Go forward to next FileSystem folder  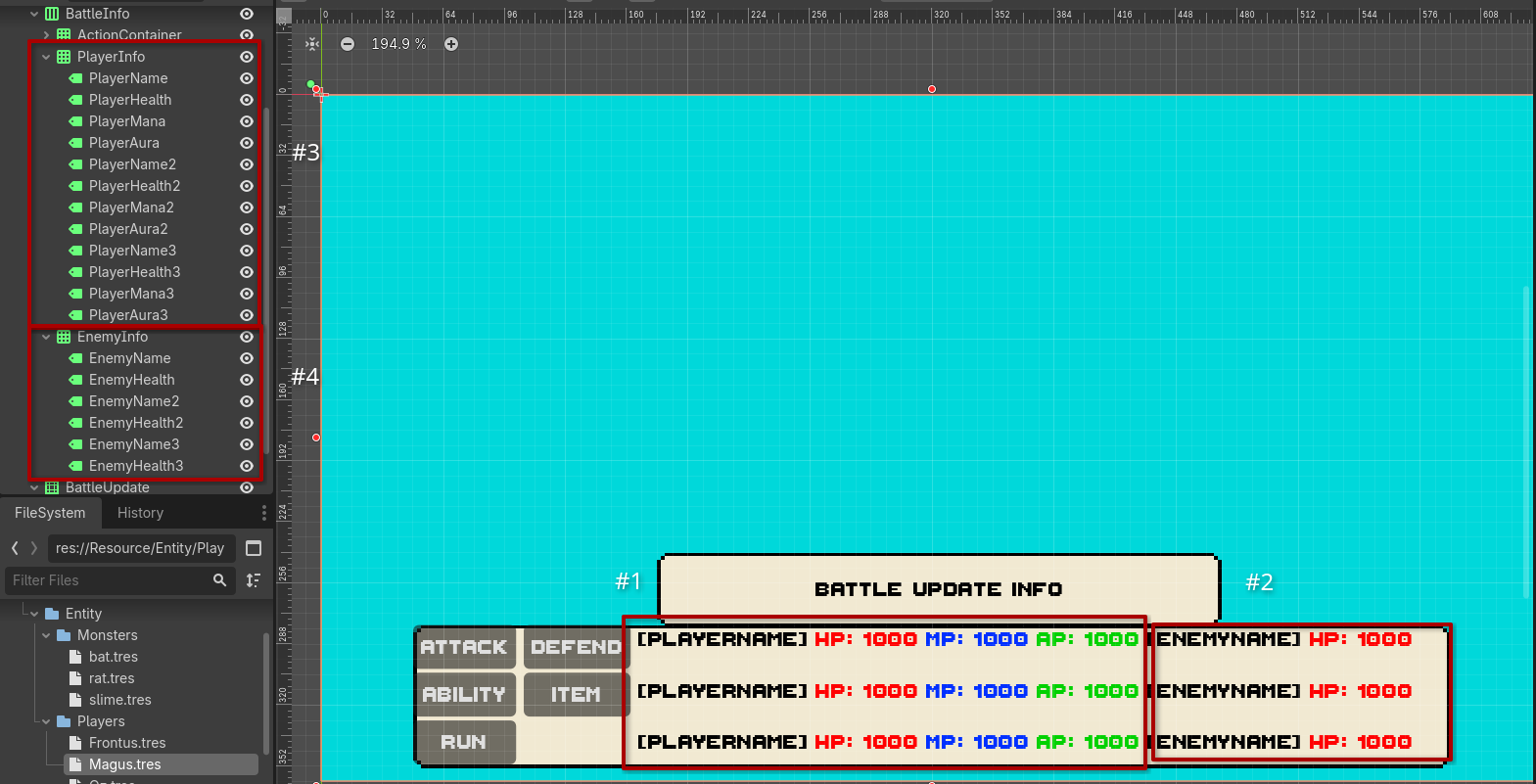pyautogui.click(x=34, y=548)
